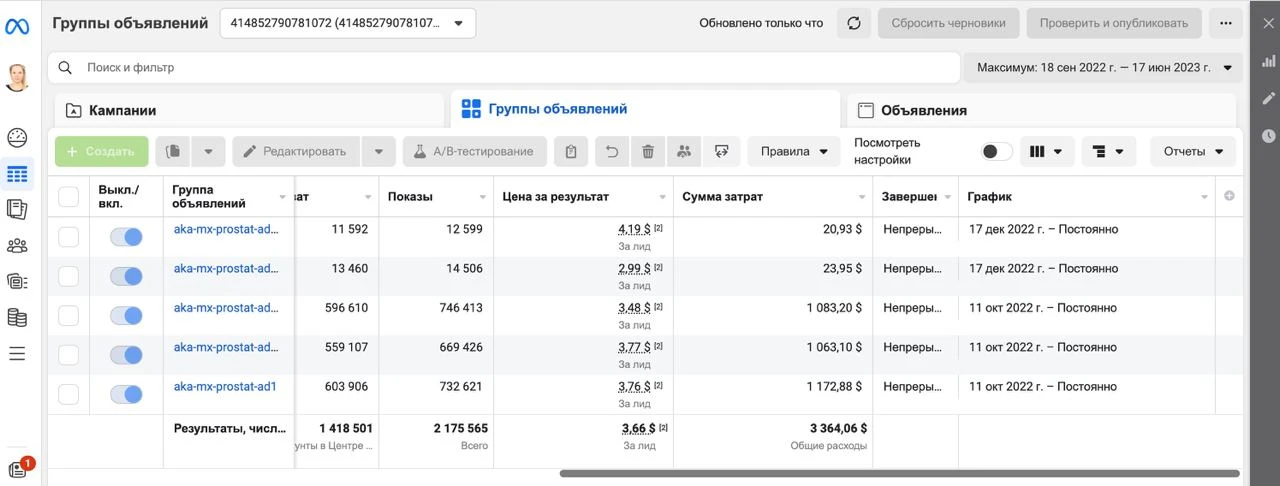Open the 'Отчеты' dropdown

tap(1193, 152)
